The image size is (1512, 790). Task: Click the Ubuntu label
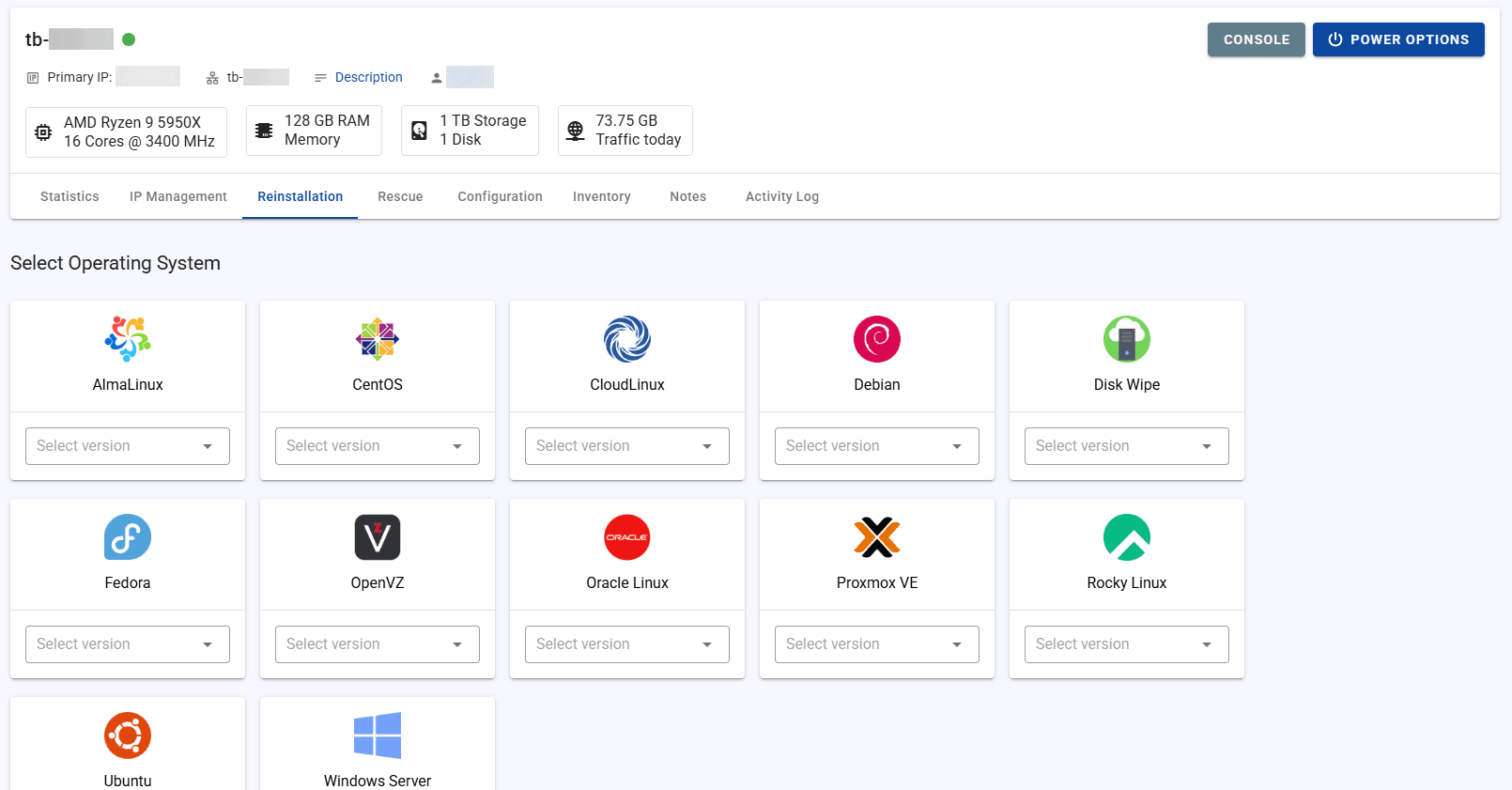click(x=128, y=781)
